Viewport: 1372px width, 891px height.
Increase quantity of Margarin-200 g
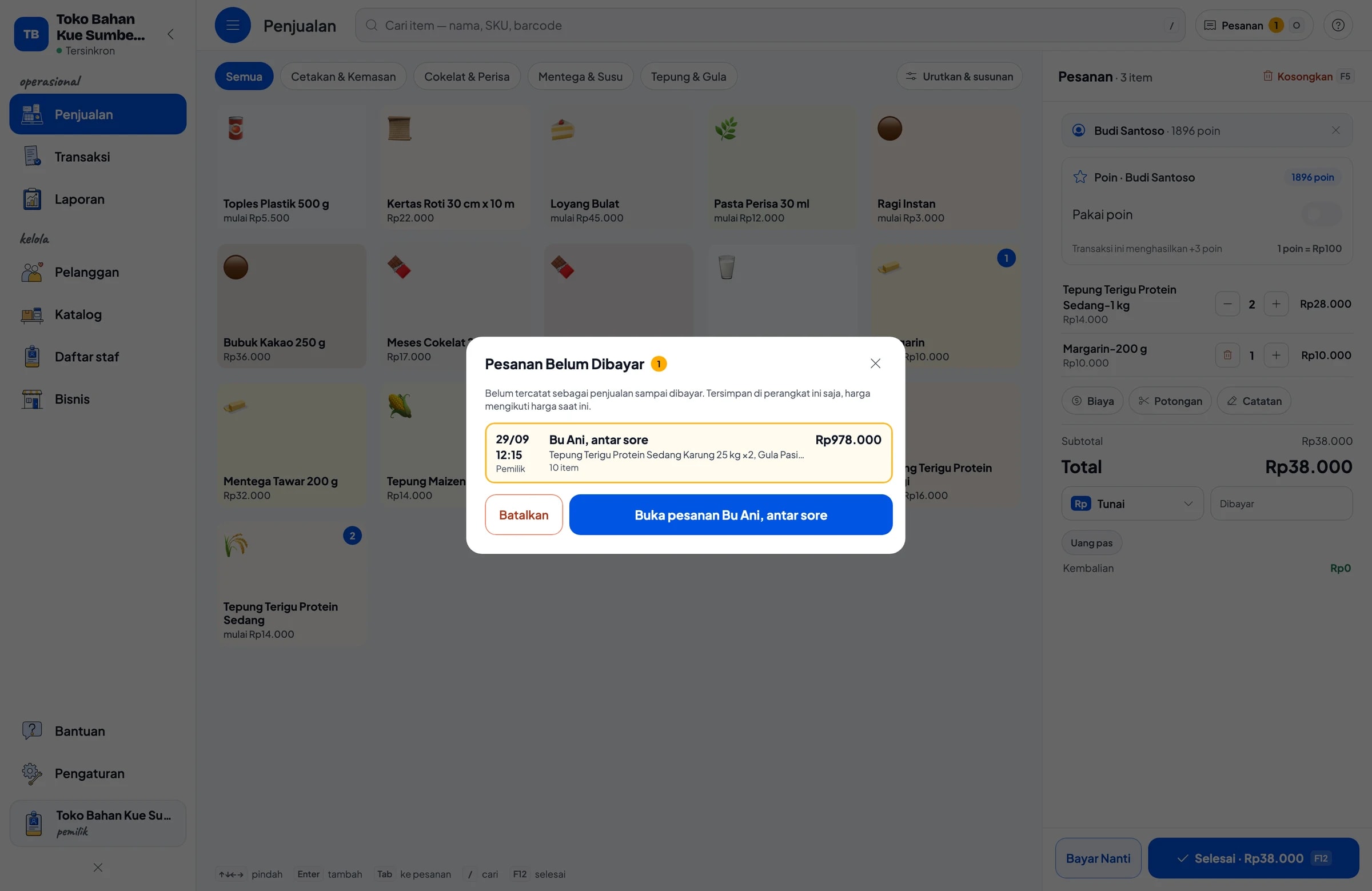pyautogui.click(x=1276, y=355)
